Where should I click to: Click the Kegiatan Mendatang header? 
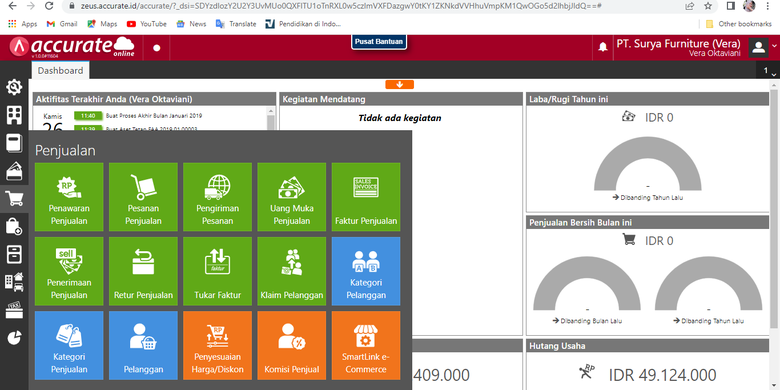point(401,99)
